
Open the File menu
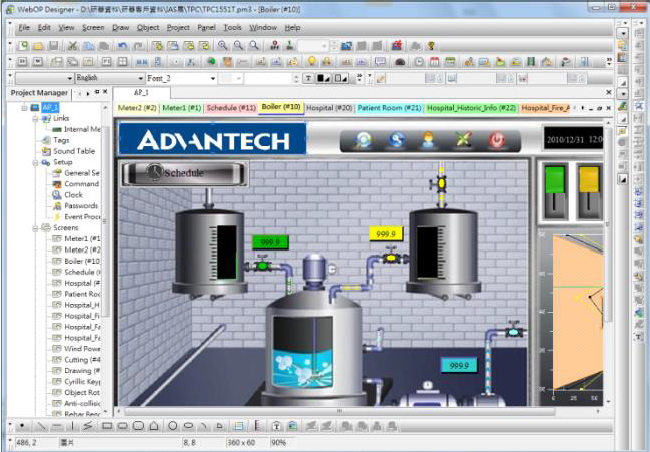24,27
